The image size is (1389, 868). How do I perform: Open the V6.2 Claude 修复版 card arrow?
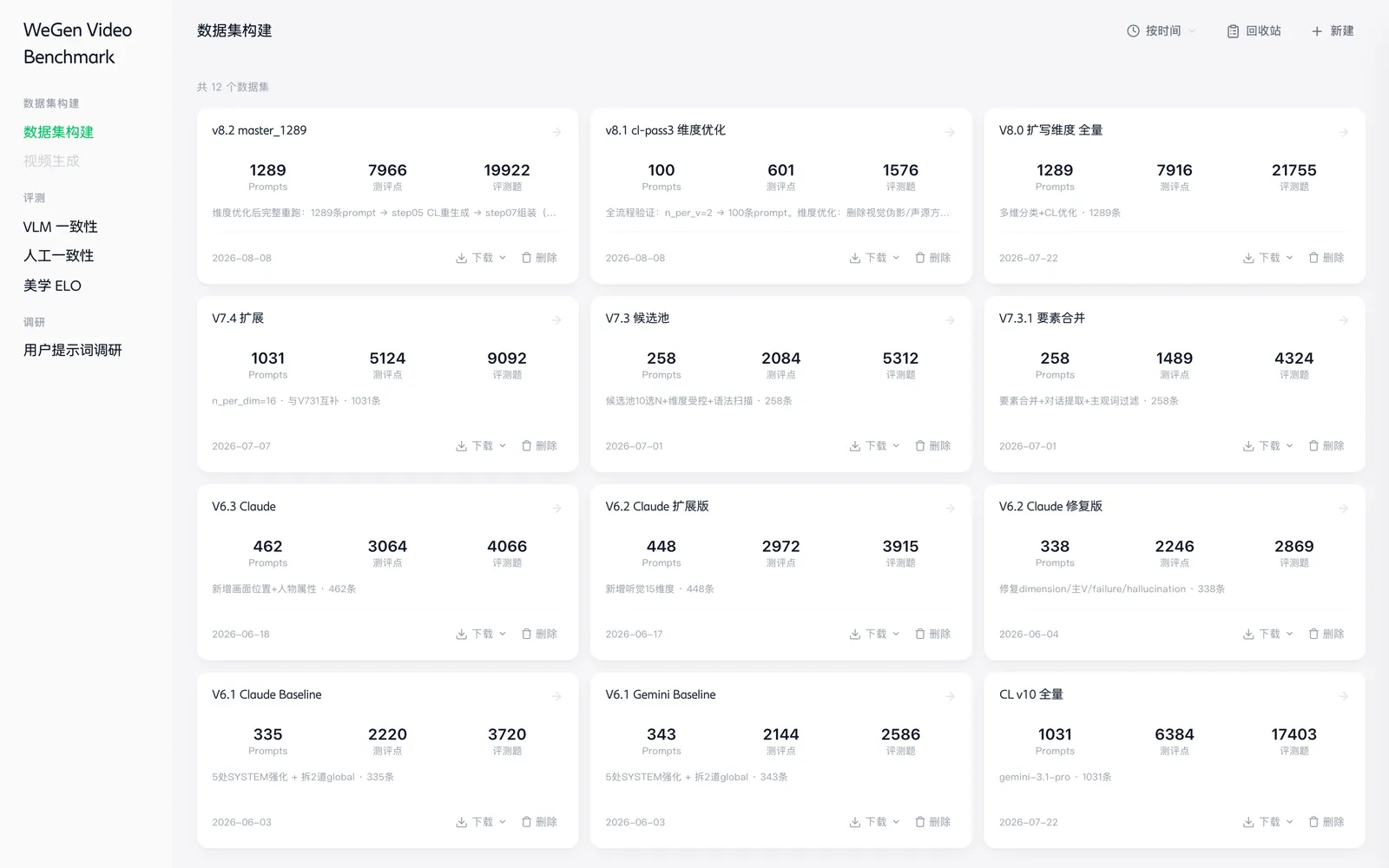1343,509
